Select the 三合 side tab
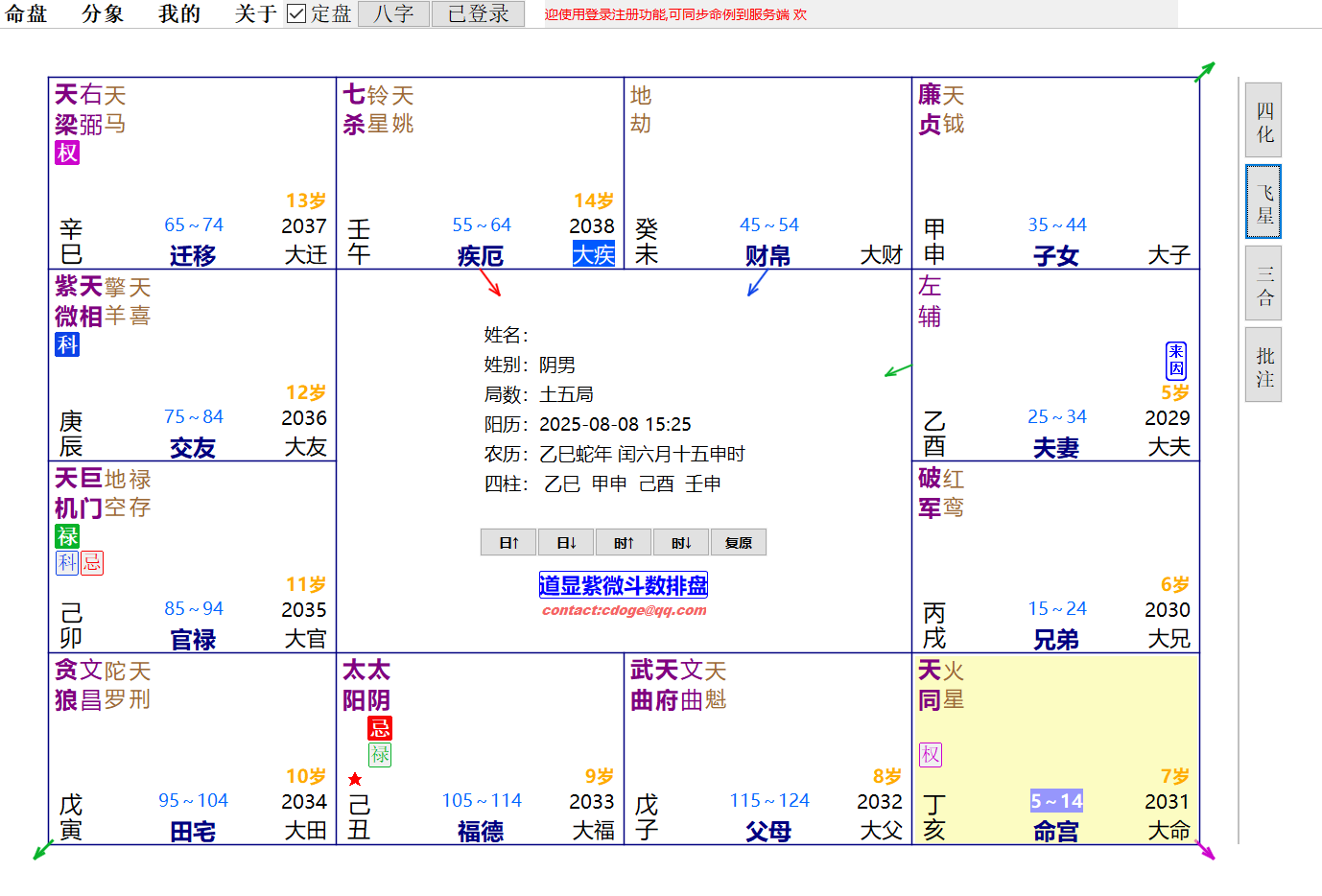 1263,283
